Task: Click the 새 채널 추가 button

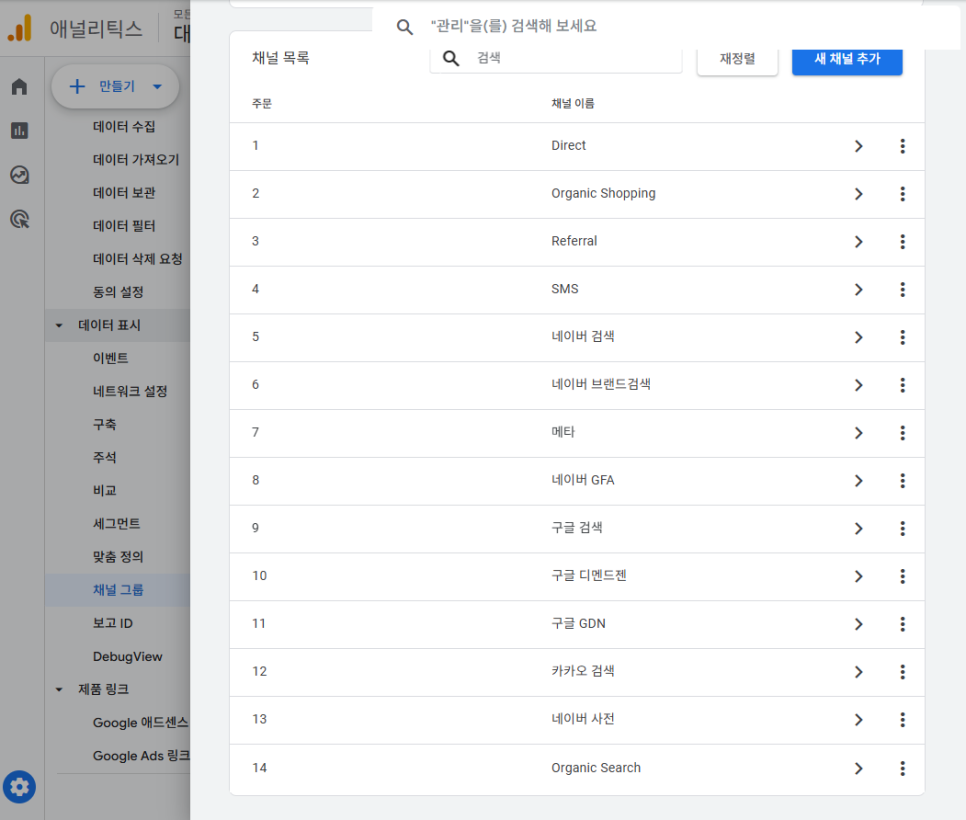Action: click(847, 60)
